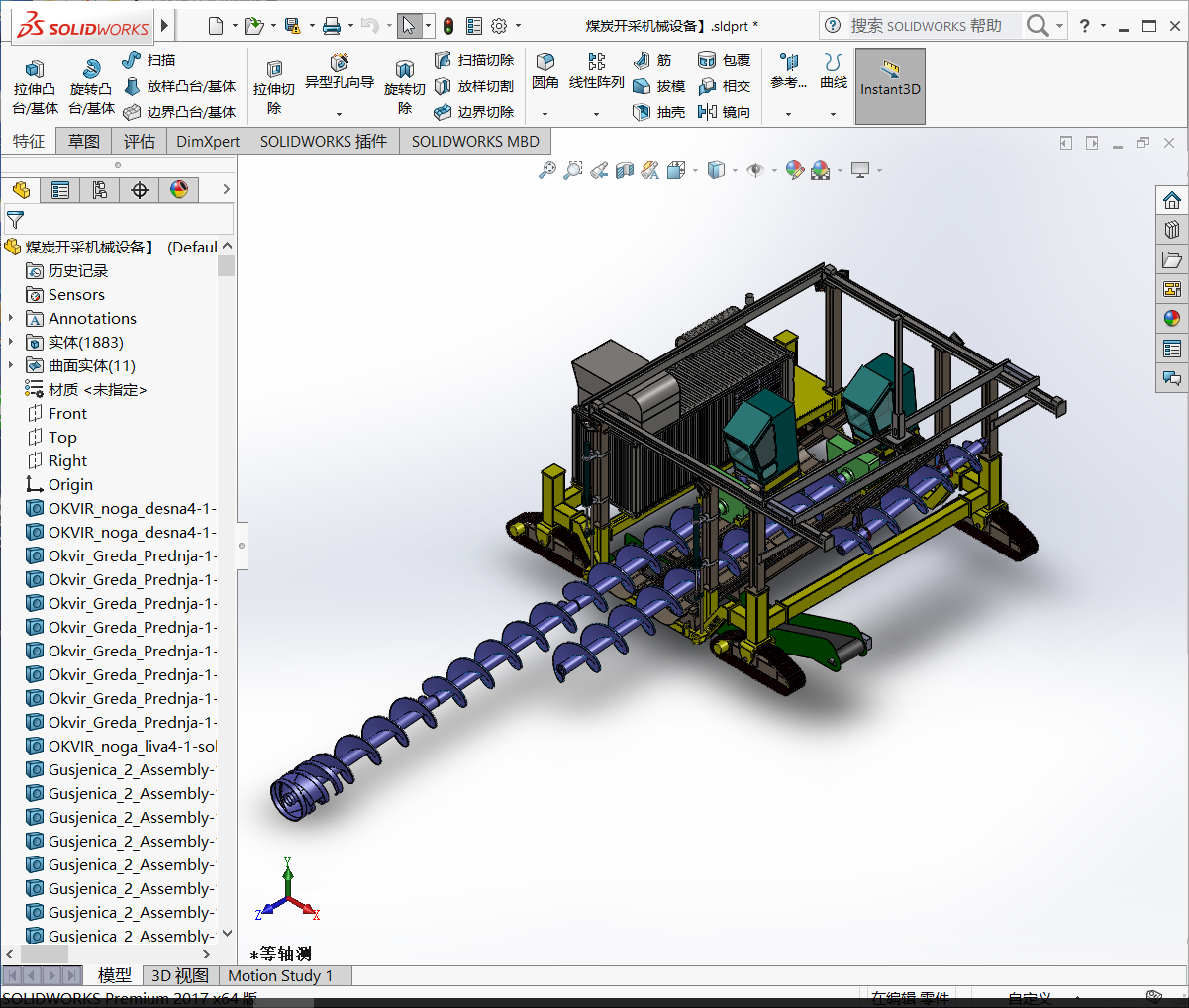Image resolution: width=1189 pixels, height=1008 pixels.
Task: Select the 拉伸凸台/基体 (Extruded Boss) tool
Action: (x=35, y=85)
